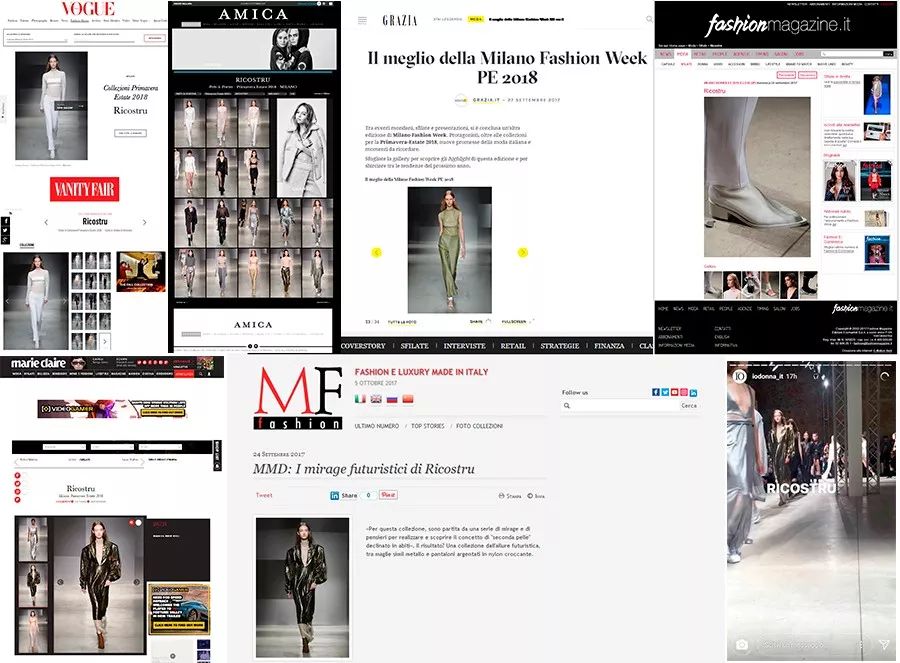The height and width of the screenshot is (663, 900).
Task: Open third dropdown in Marie Claire black filter bar
Action: (161, 447)
